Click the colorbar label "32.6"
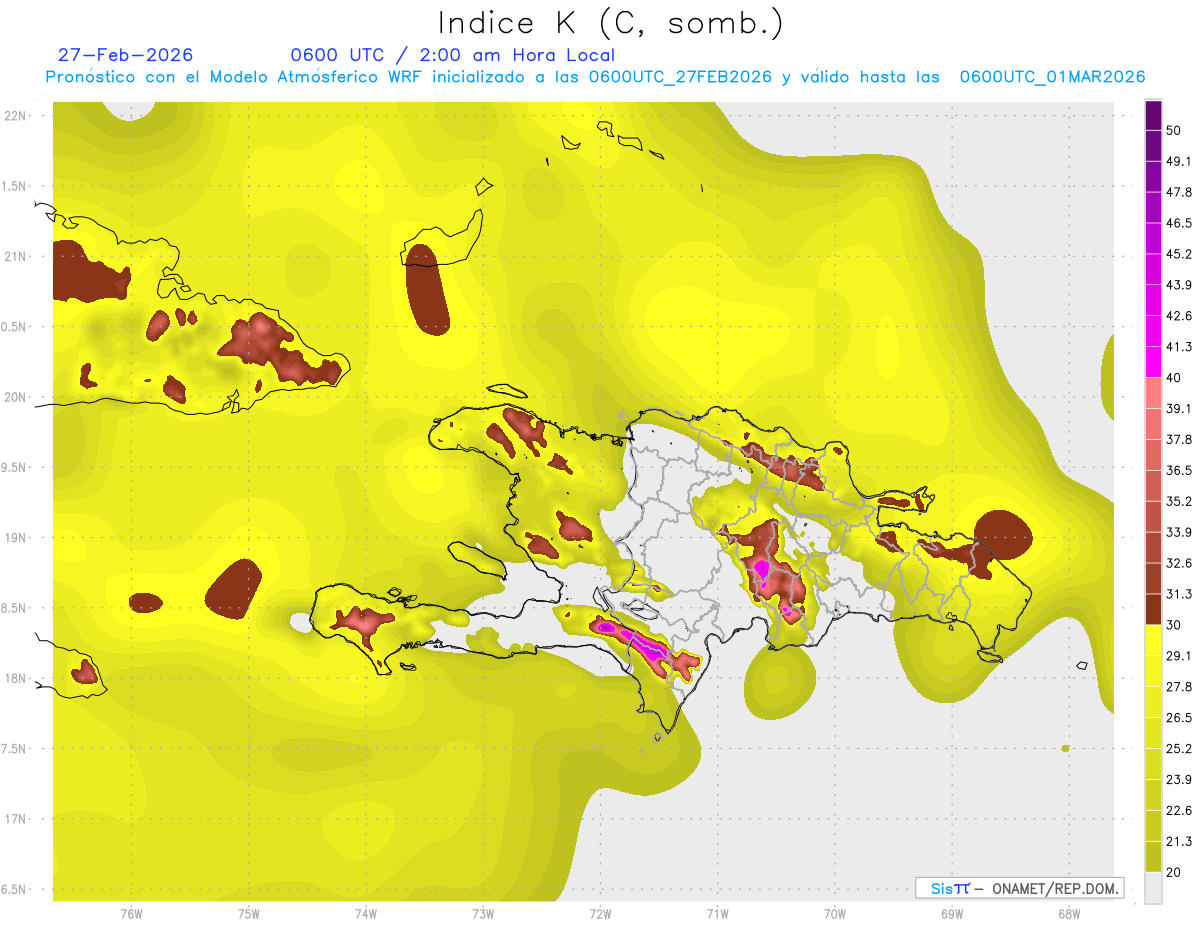Screen dimensions: 1200x927 pyautogui.click(x=1179, y=563)
